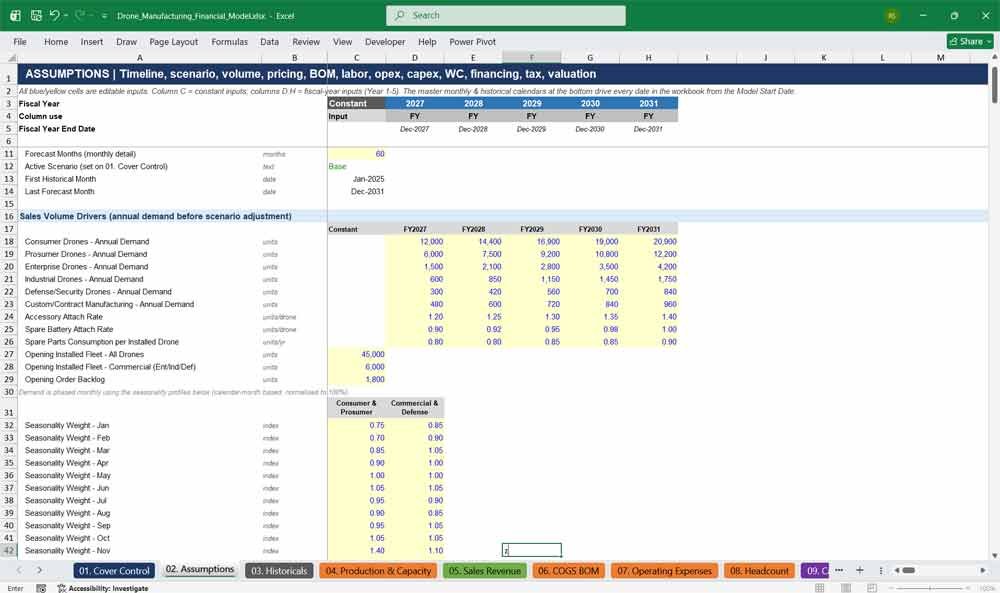Select the Active Scenario cell showing Base
Image resolution: width=1000 pixels, height=593 pixels.
357,166
